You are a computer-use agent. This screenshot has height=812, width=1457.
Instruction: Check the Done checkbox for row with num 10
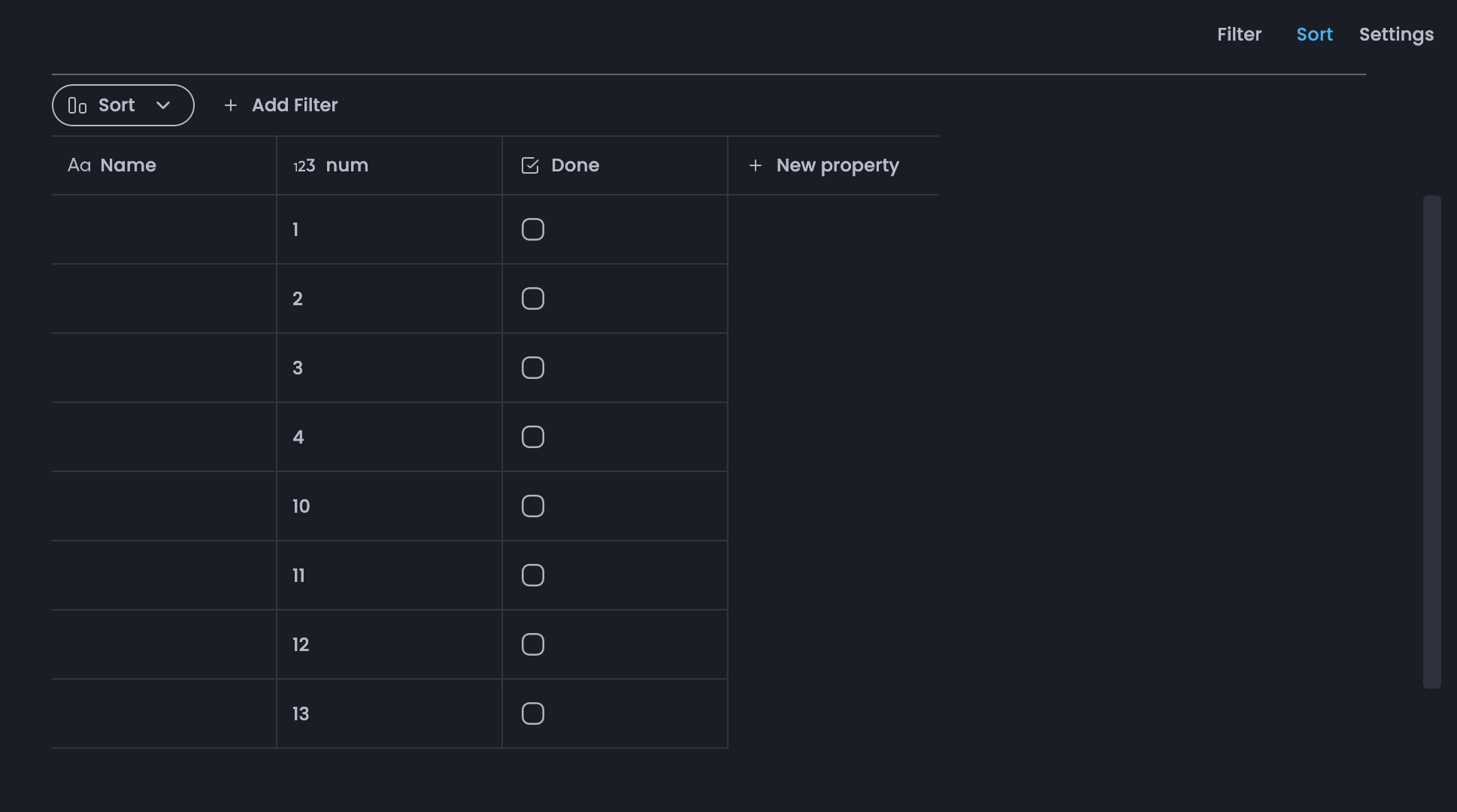point(532,505)
